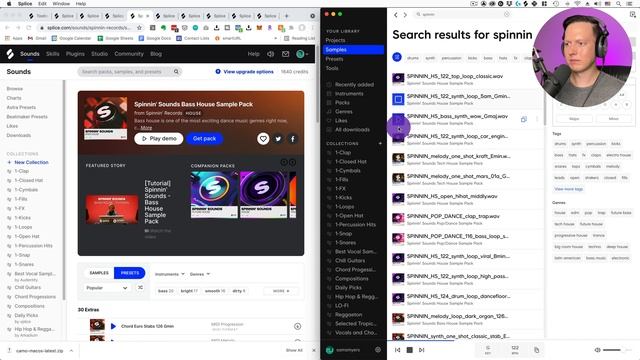This screenshot has width=640, height=360.
Task: Open Studio tab in Splice header
Action: click(99, 54)
